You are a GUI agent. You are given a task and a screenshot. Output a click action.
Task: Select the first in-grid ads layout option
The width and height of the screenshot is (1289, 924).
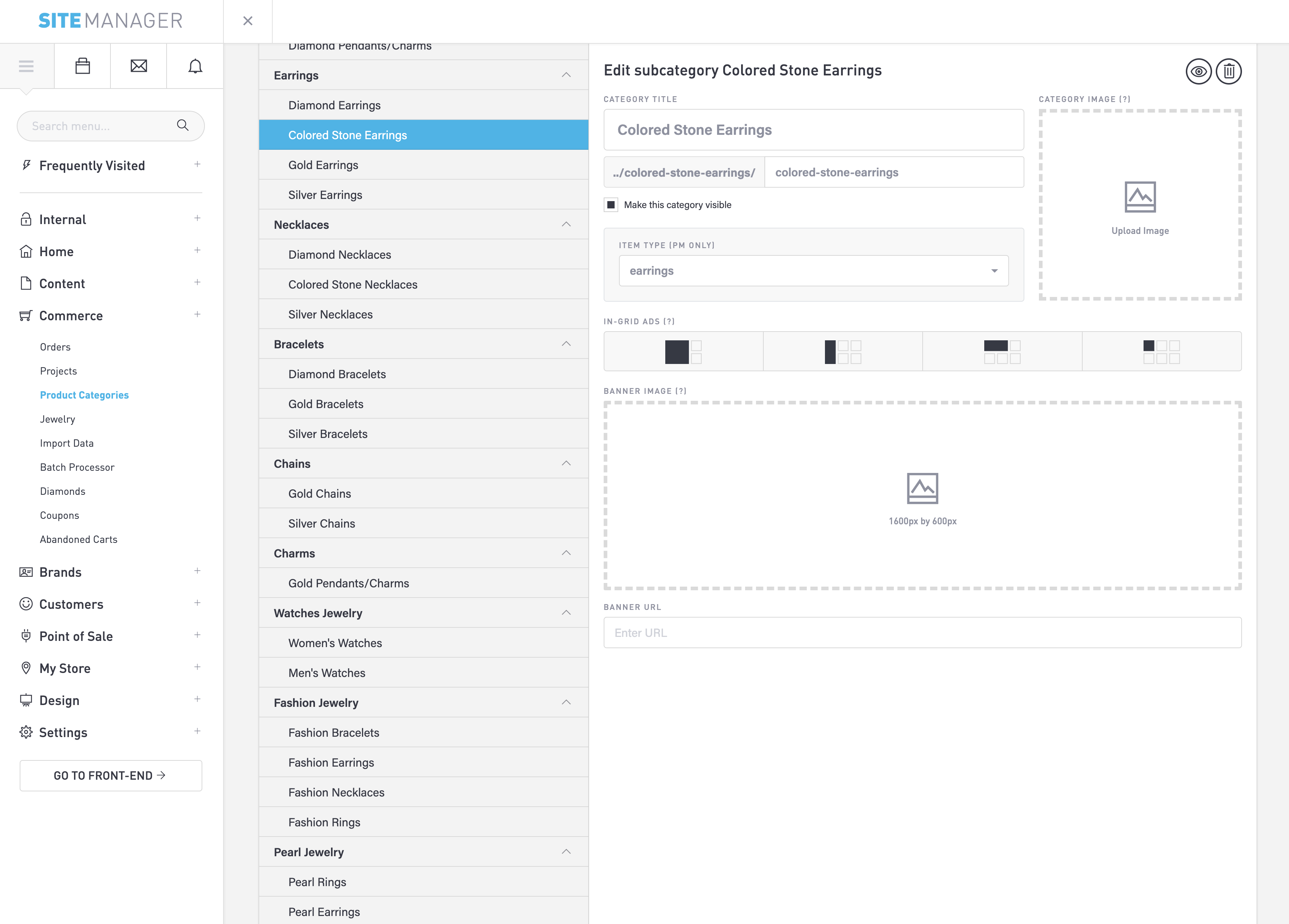pyautogui.click(x=683, y=352)
